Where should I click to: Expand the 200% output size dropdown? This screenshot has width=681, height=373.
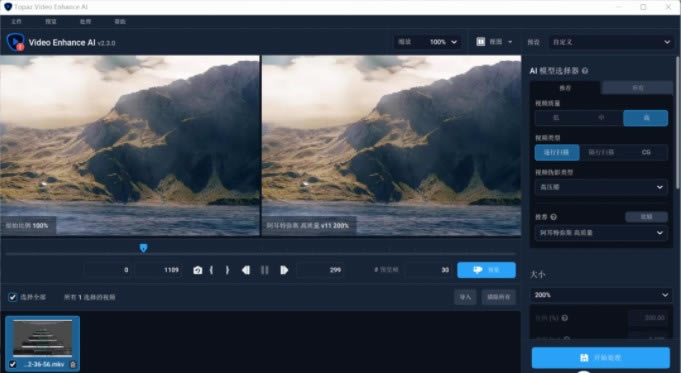[x=601, y=295]
